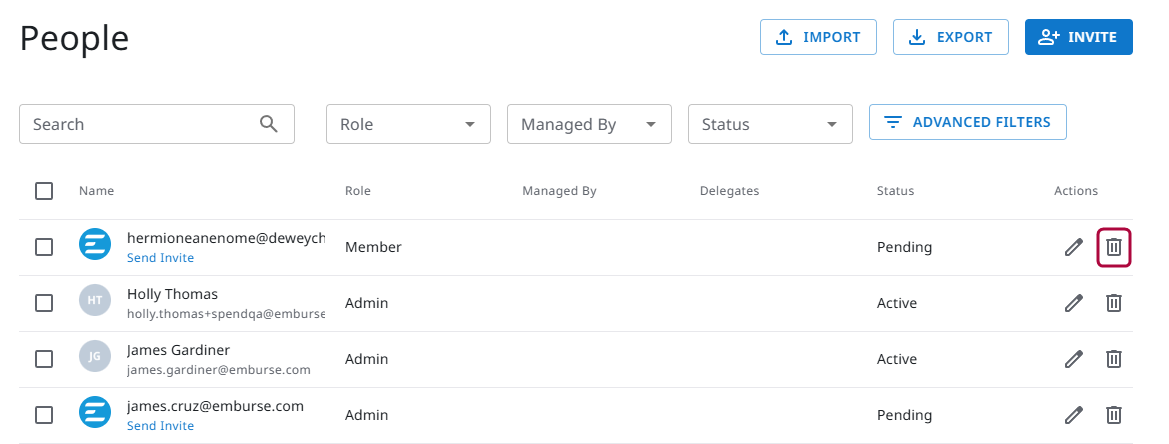Open the Role filter dropdown
1169x444 pixels.
[408, 124]
